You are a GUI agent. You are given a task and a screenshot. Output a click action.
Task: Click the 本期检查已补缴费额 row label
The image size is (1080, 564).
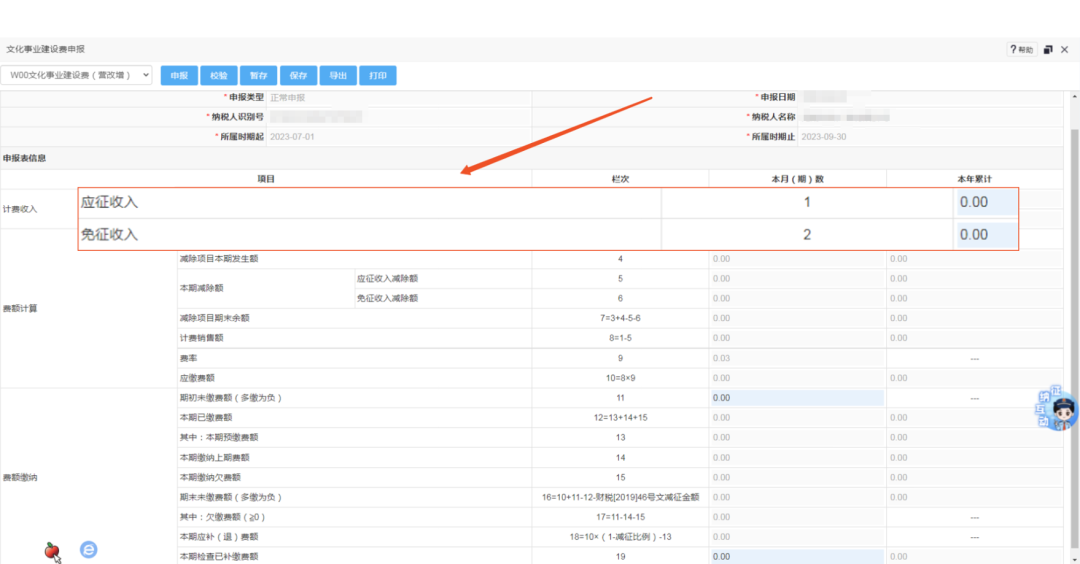coord(219,556)
